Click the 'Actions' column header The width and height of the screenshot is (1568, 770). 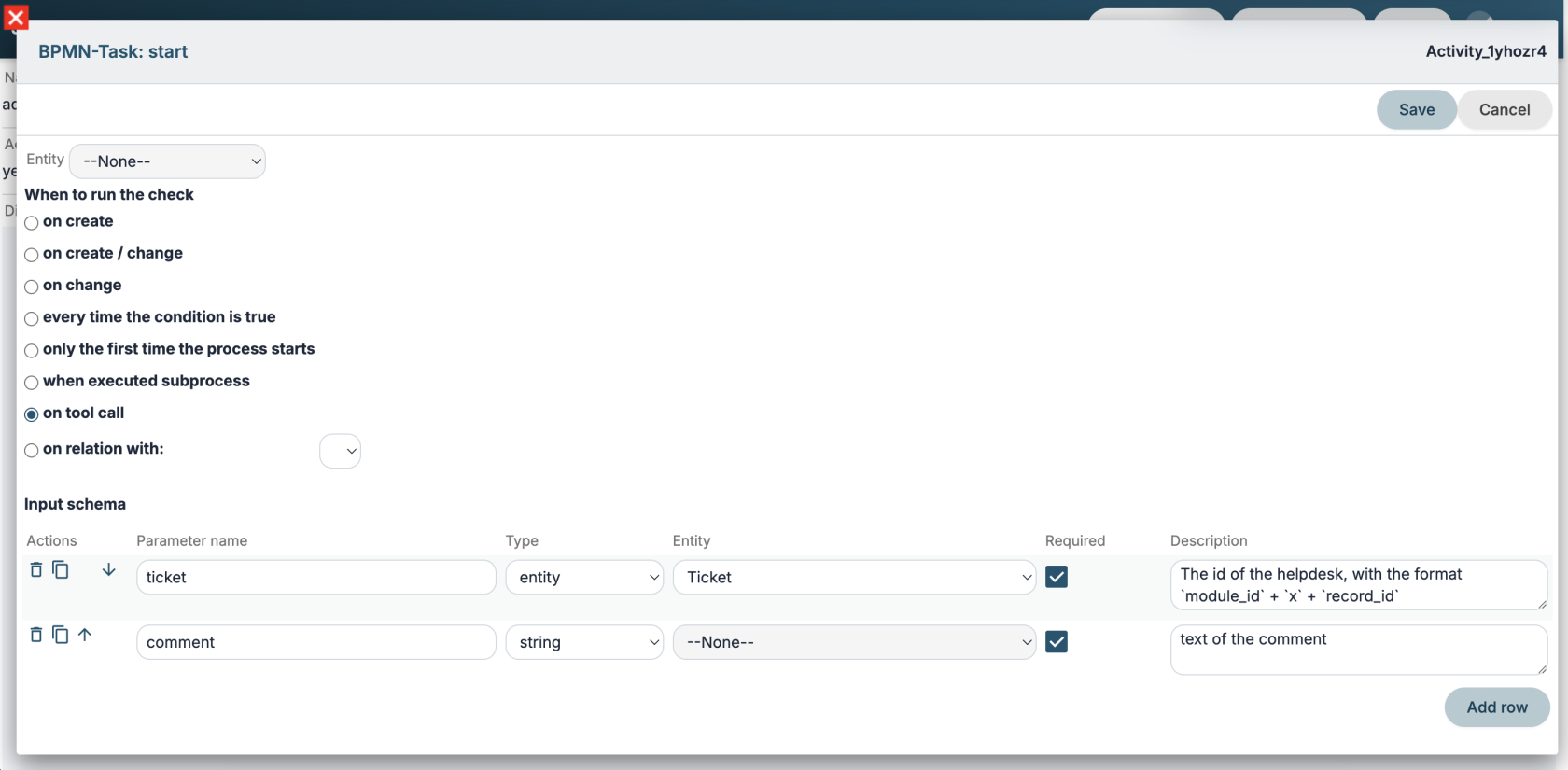[51, 540]
